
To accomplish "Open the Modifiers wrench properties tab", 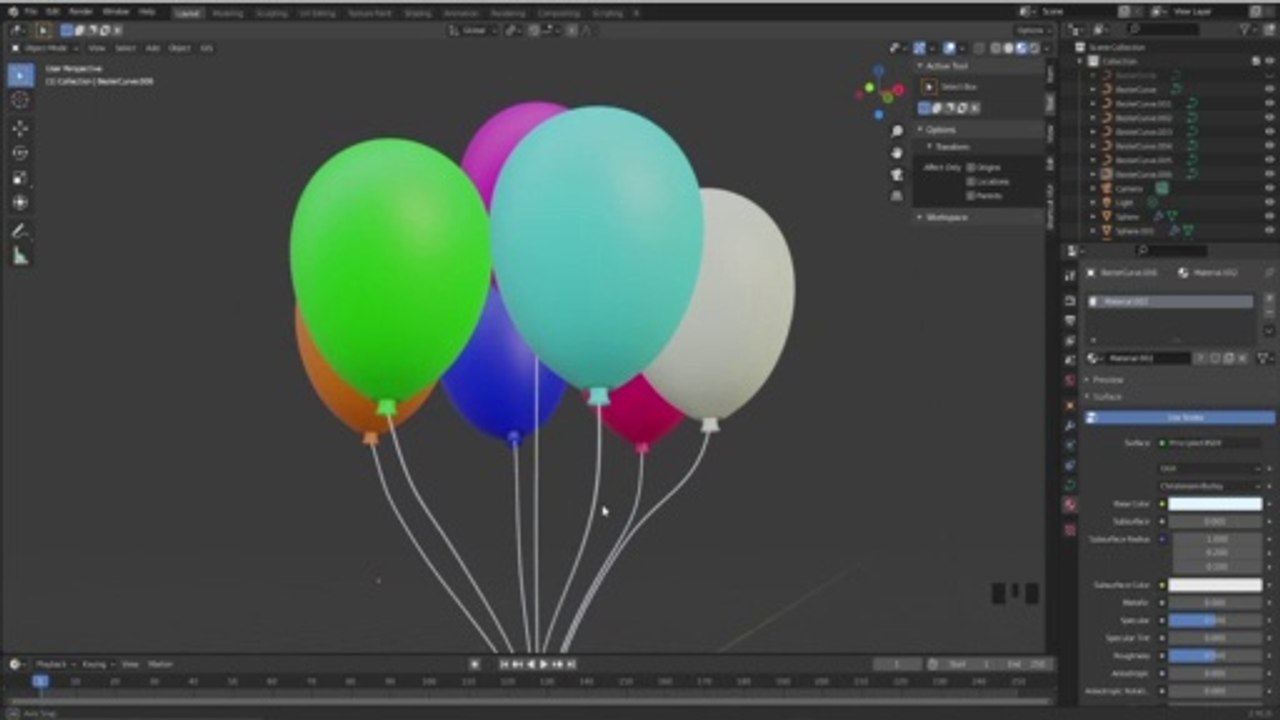I will (1069, 426).
